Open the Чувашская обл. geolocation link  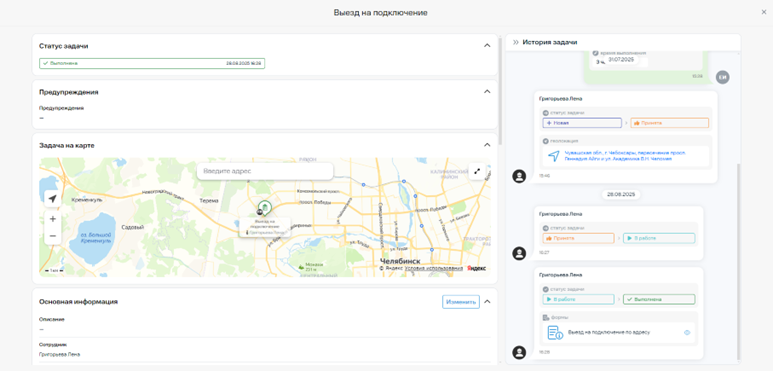coord(625,156)
